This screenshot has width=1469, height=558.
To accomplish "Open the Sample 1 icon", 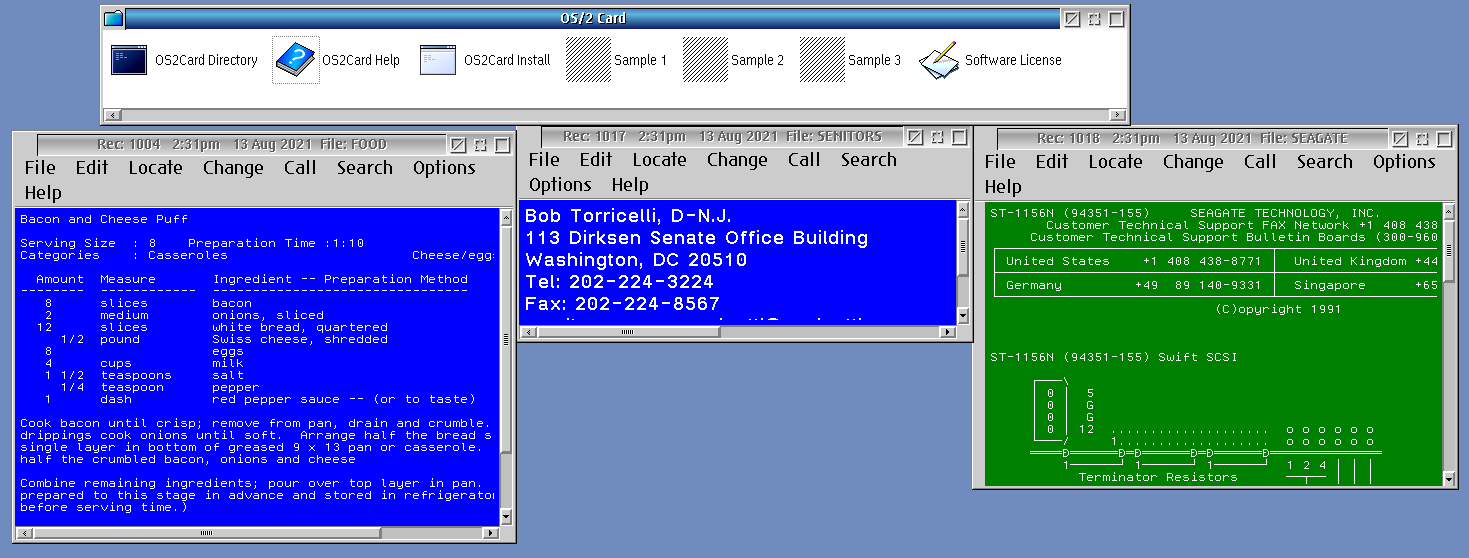I will coord(588,60).
